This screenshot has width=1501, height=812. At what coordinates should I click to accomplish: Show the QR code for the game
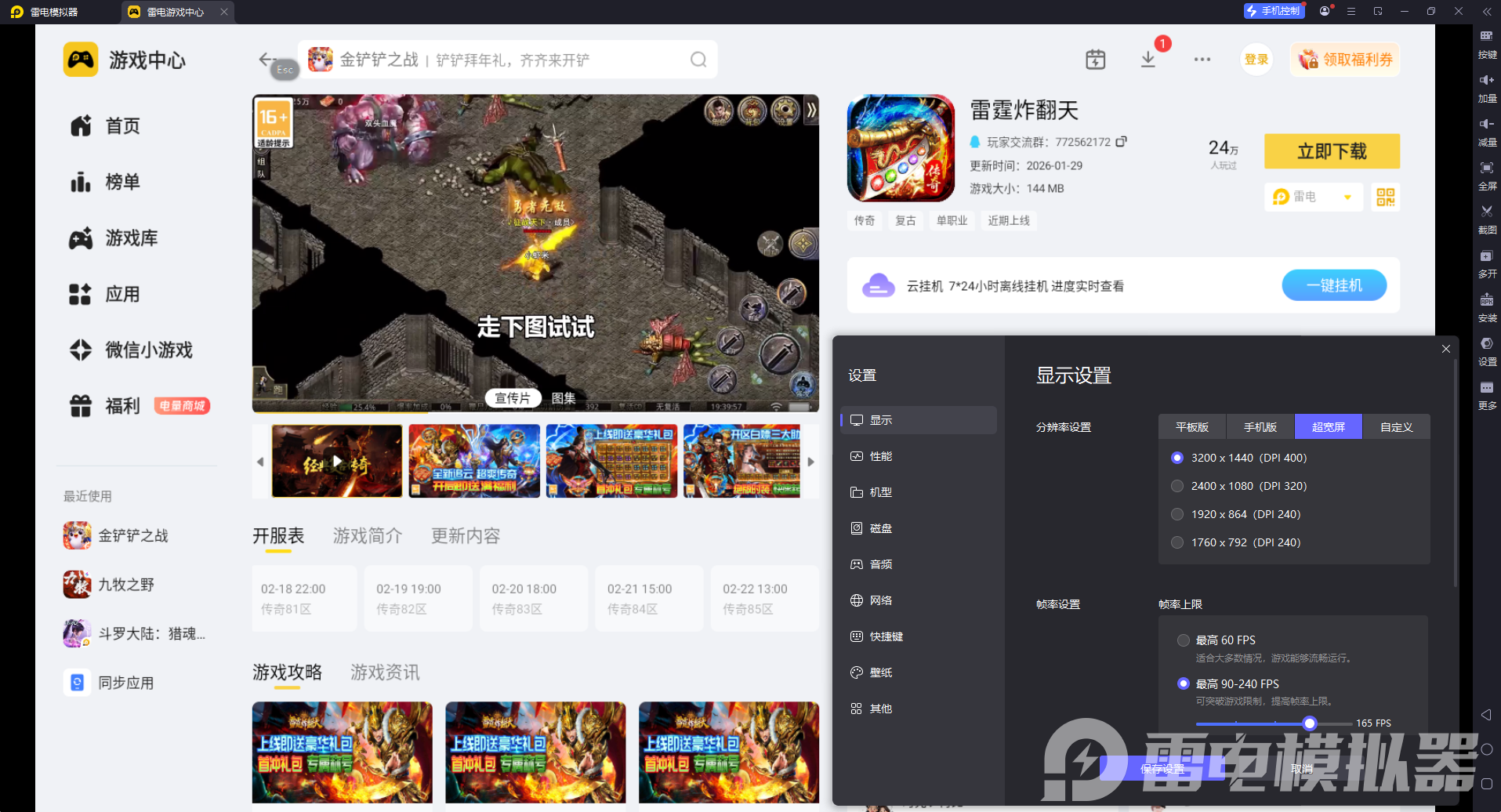click(1386, 197)
